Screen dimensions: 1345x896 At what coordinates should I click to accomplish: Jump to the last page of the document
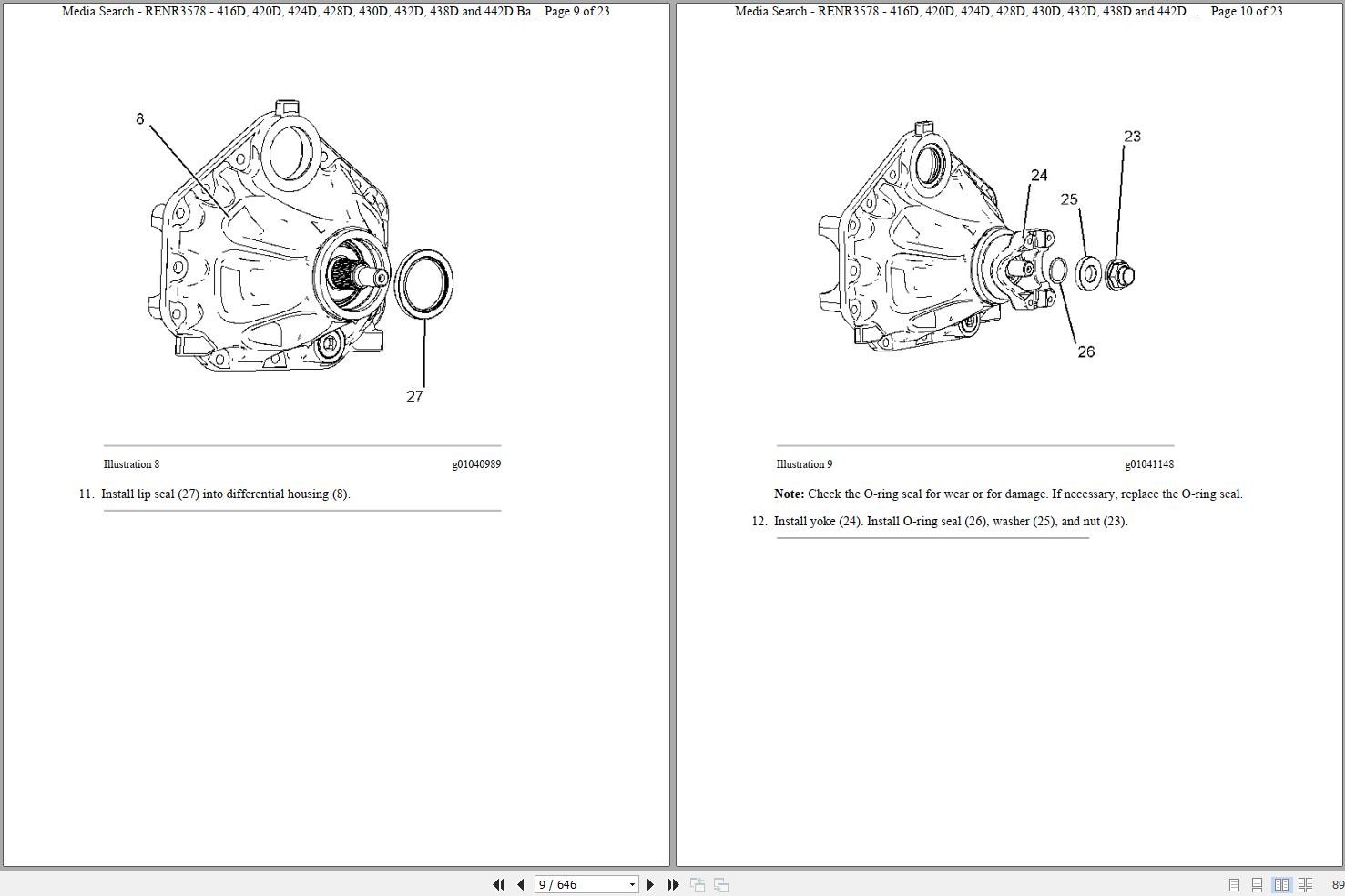(x=672, y=884)
